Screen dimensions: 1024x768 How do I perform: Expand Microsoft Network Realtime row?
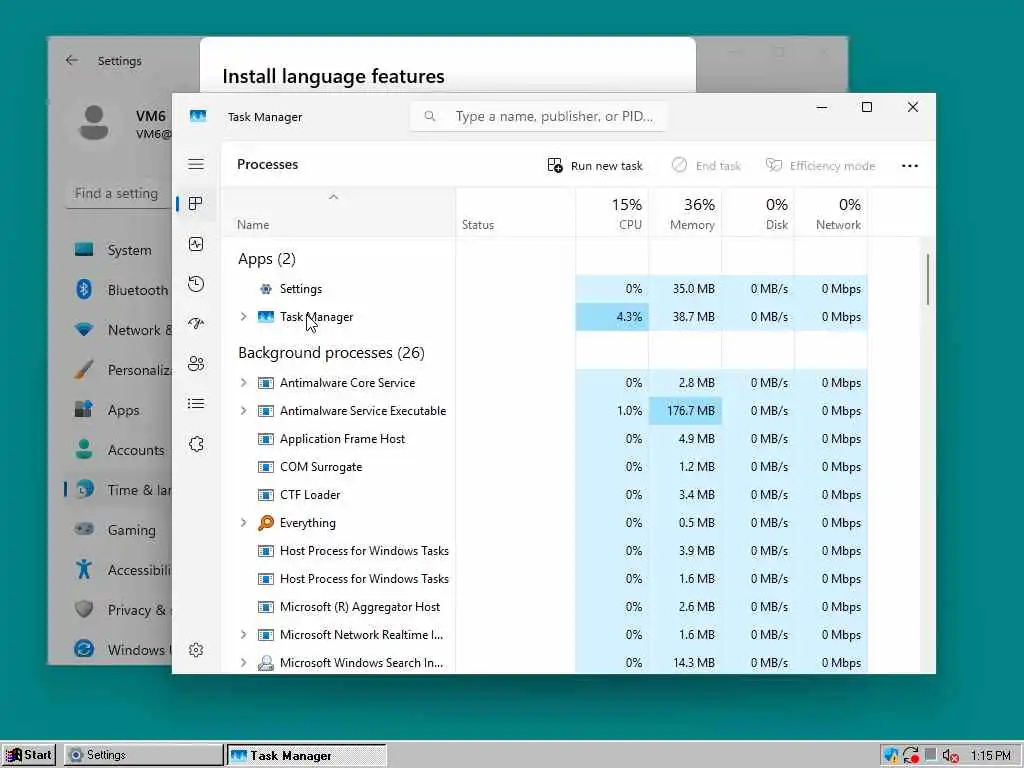point(244,635)
